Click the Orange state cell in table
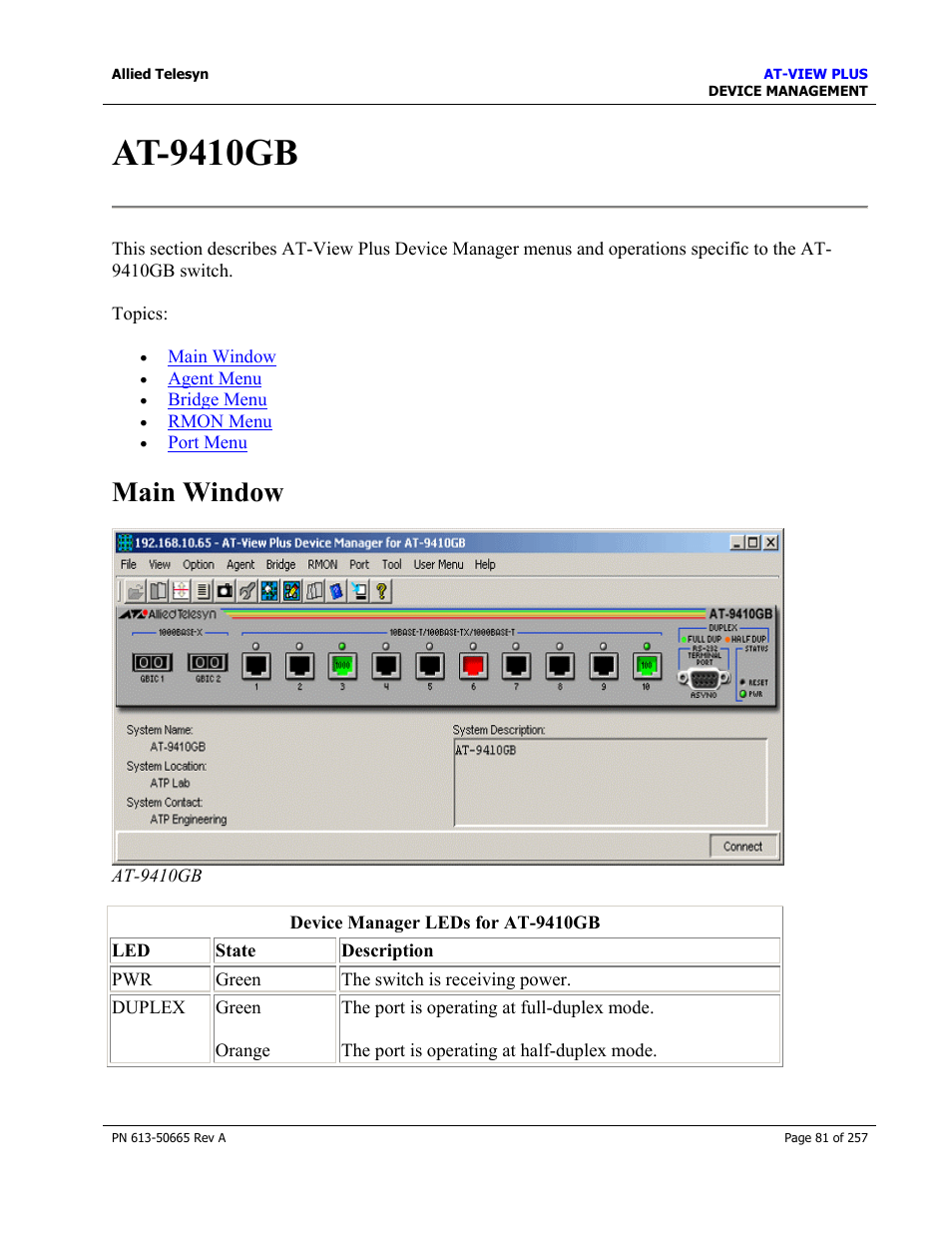The width and height of the screenshot is (952, 1233). click(242, 1050)
